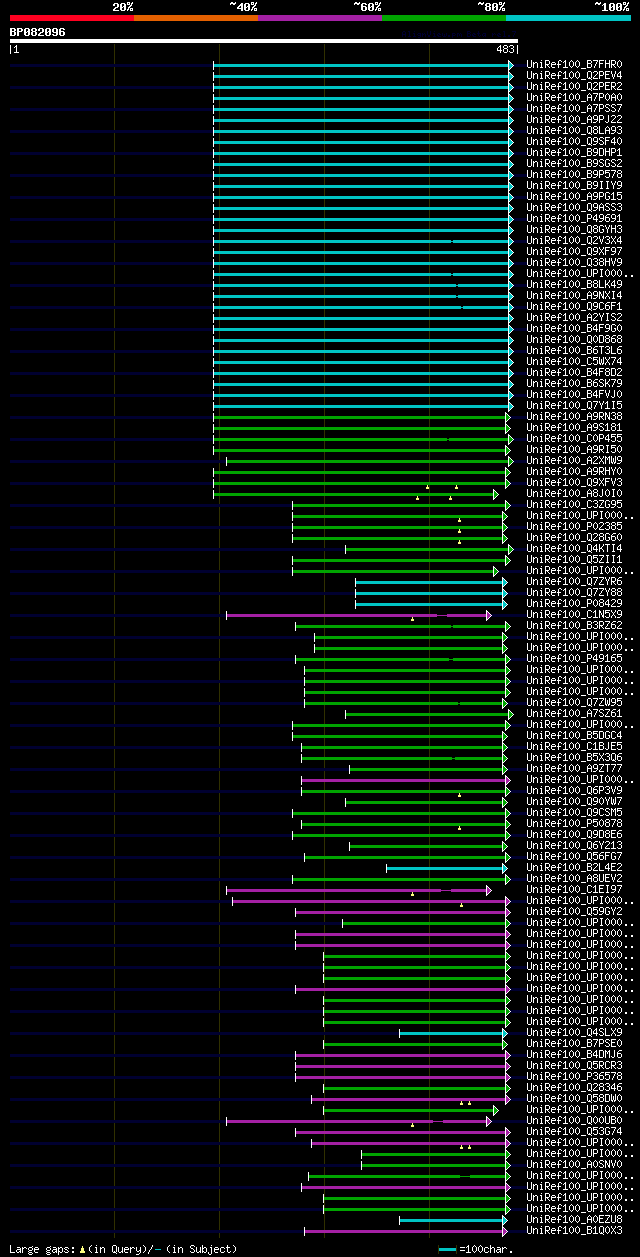The height and width of the screenshot is (1257, 640).
Task: Select label UniRef100_Q8GYH3
Action: [574, 229]
